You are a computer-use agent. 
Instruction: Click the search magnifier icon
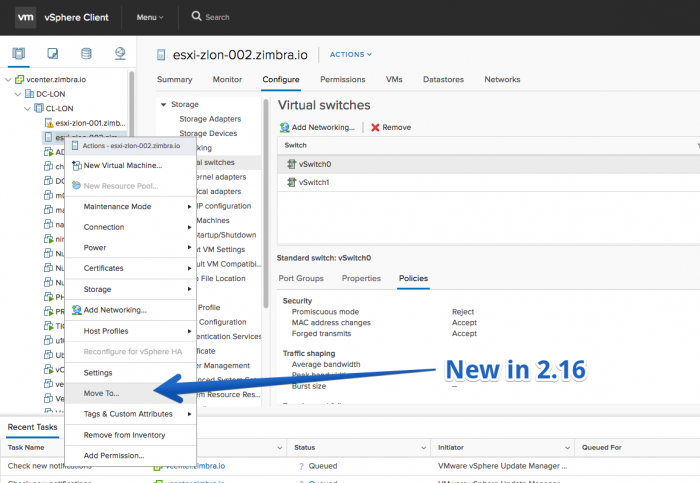pyautogui.click(x=196, y=17)
